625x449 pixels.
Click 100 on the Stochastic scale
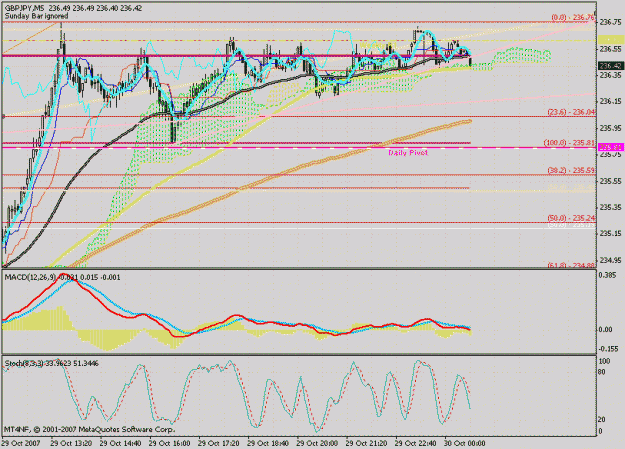(x=605, y=361)
